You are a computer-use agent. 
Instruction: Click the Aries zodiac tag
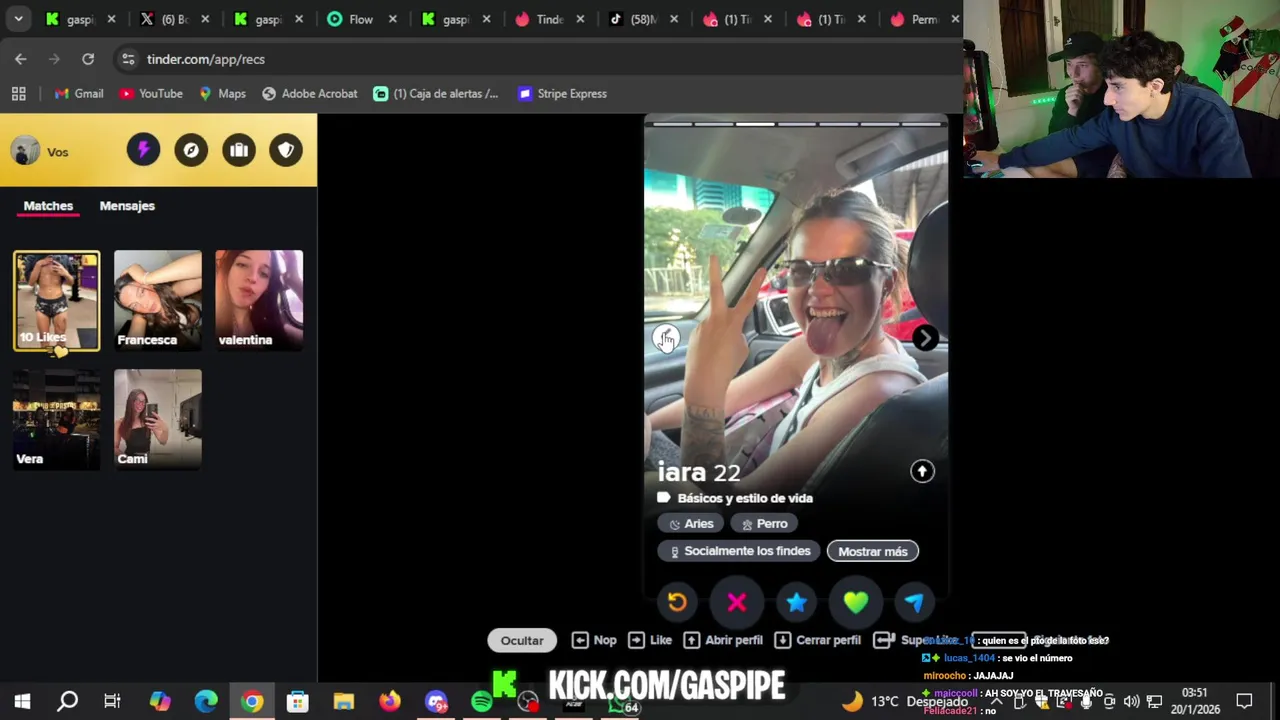tap(691, 523)
